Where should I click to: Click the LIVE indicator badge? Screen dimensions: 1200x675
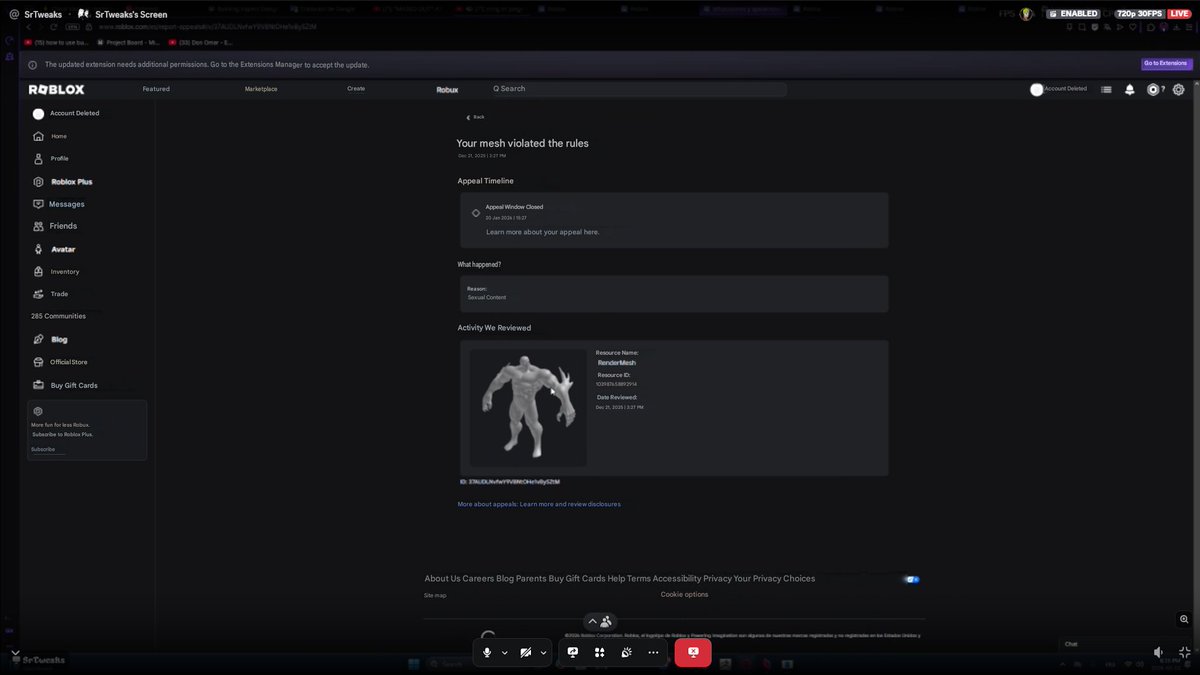coord(1180,14)
